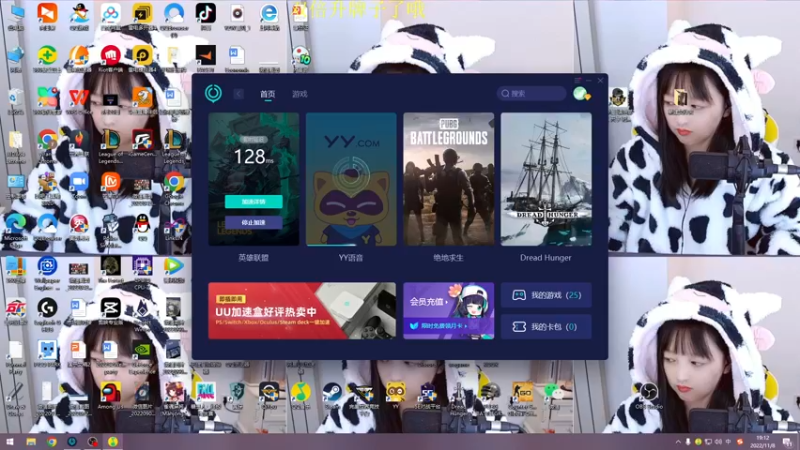The height and width of the screenshot is (450, 800).
Task: Open 我的游戏 (25)
Action: pos(546,295)
